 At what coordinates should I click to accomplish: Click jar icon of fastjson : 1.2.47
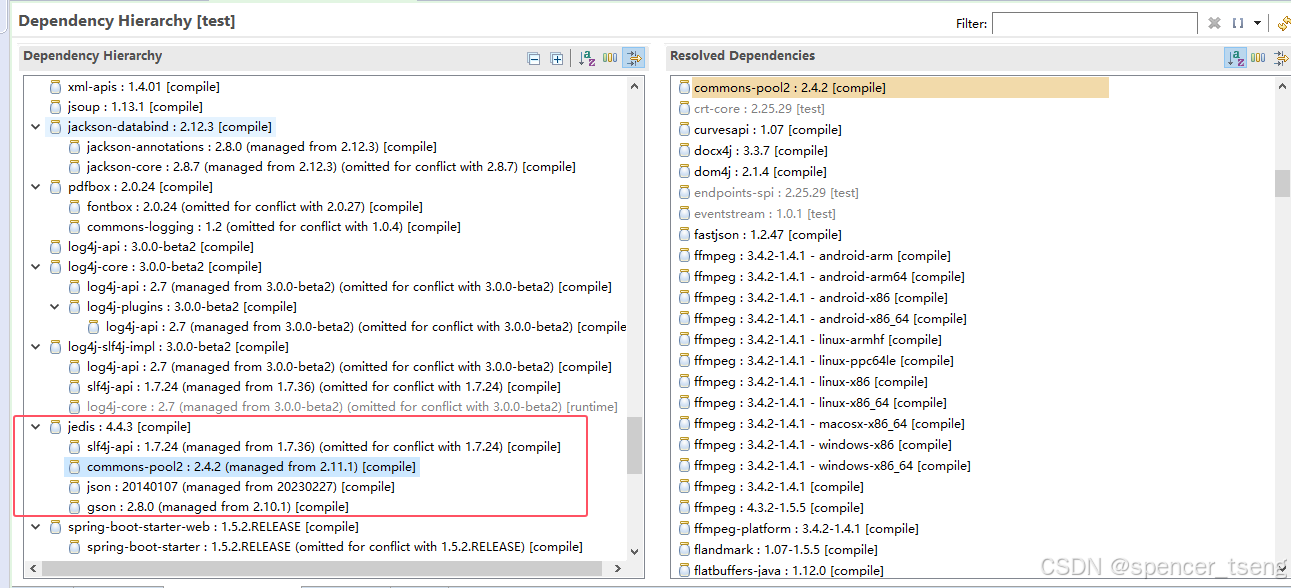point(683,235)
